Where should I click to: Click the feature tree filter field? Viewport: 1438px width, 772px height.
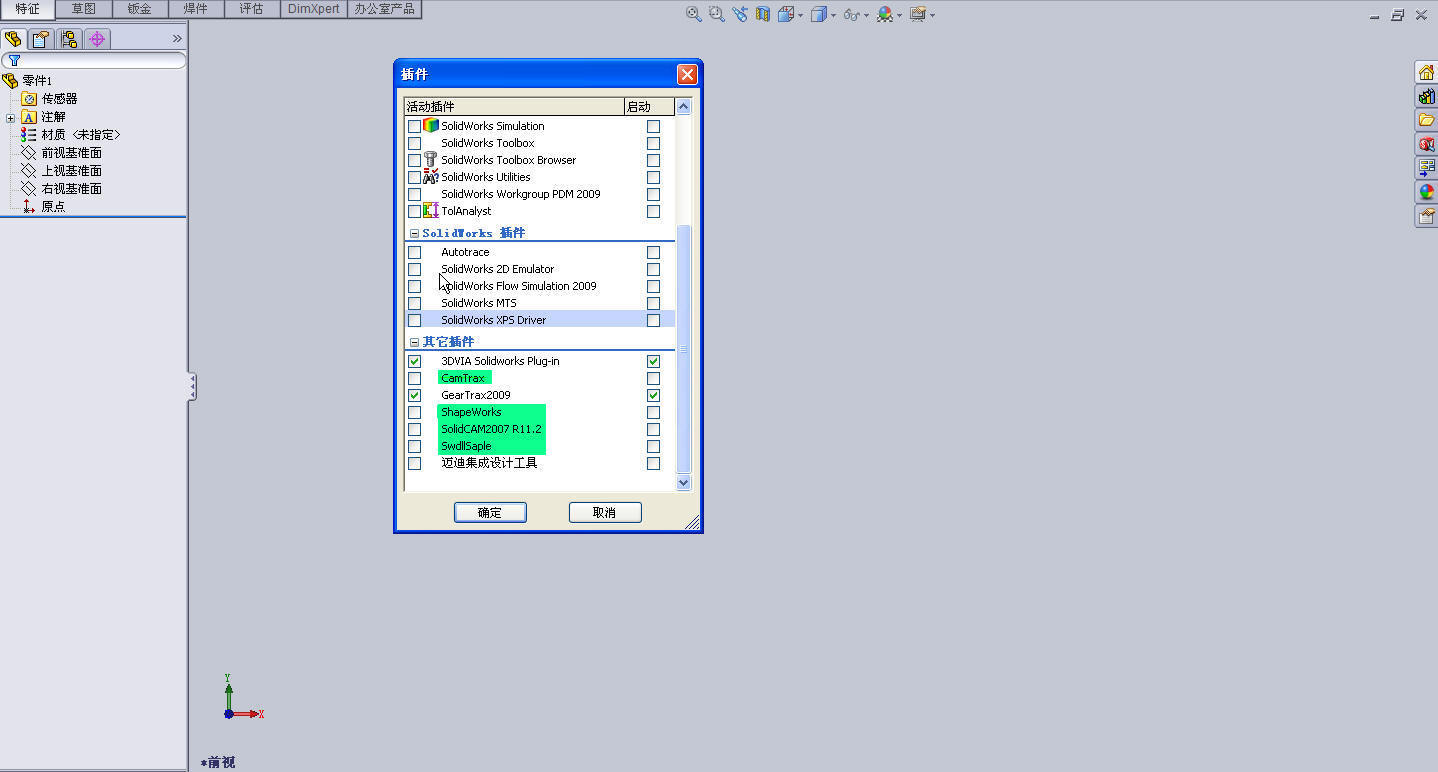94,60
